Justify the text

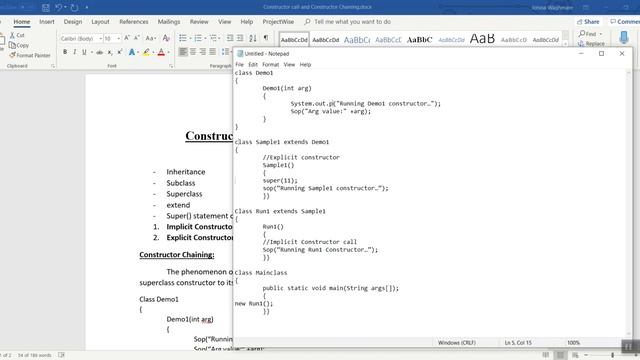click(213, 52)
